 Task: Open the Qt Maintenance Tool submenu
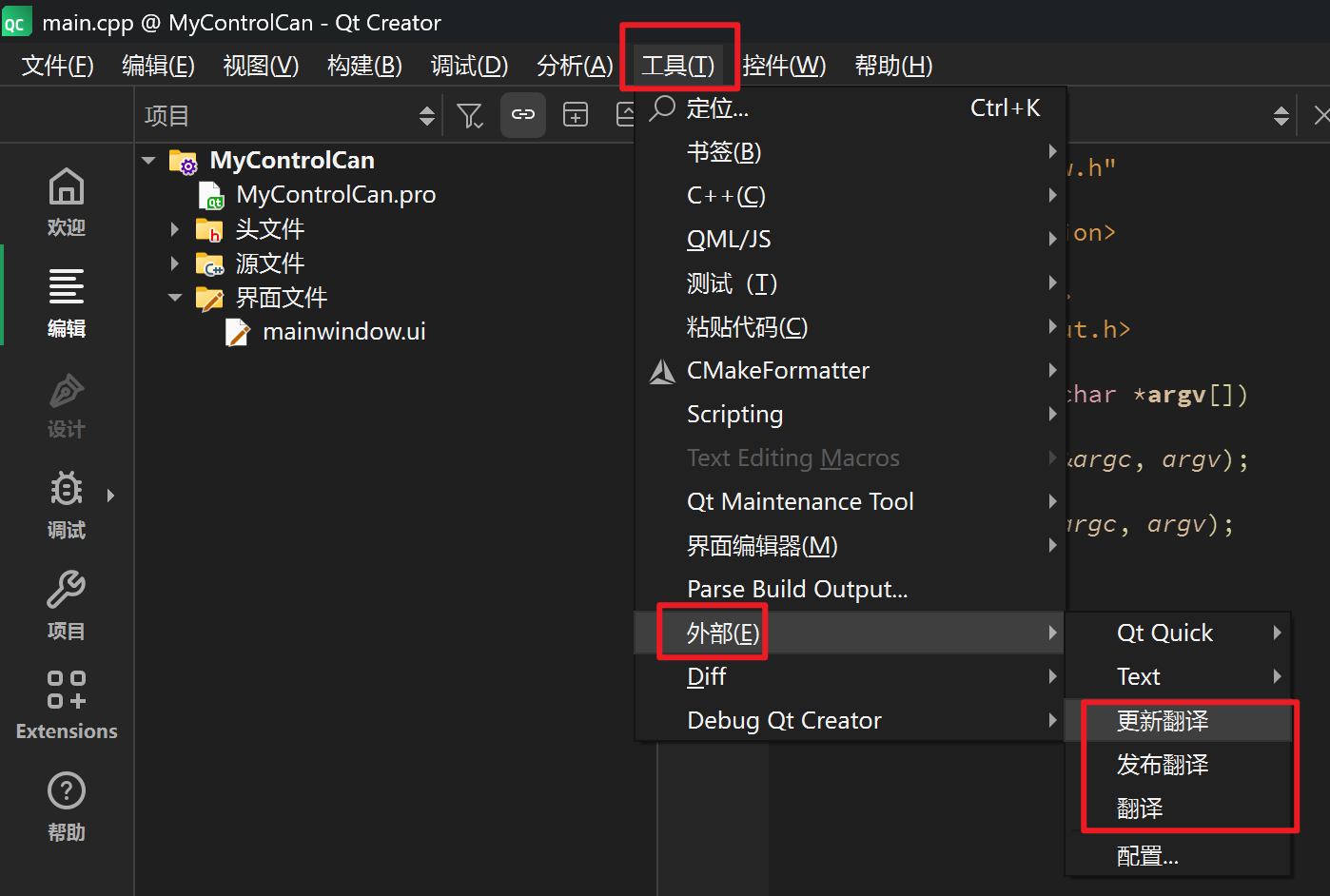[851, 502]
